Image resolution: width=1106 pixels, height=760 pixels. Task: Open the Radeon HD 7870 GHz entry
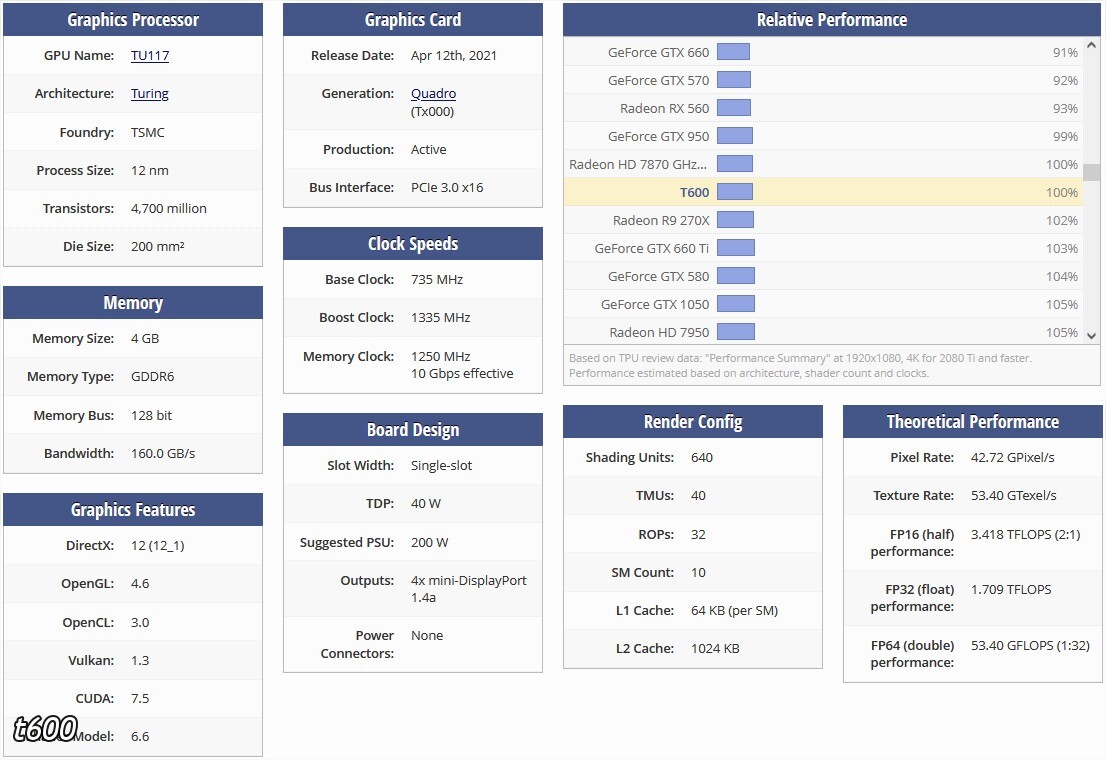[639, 165]
